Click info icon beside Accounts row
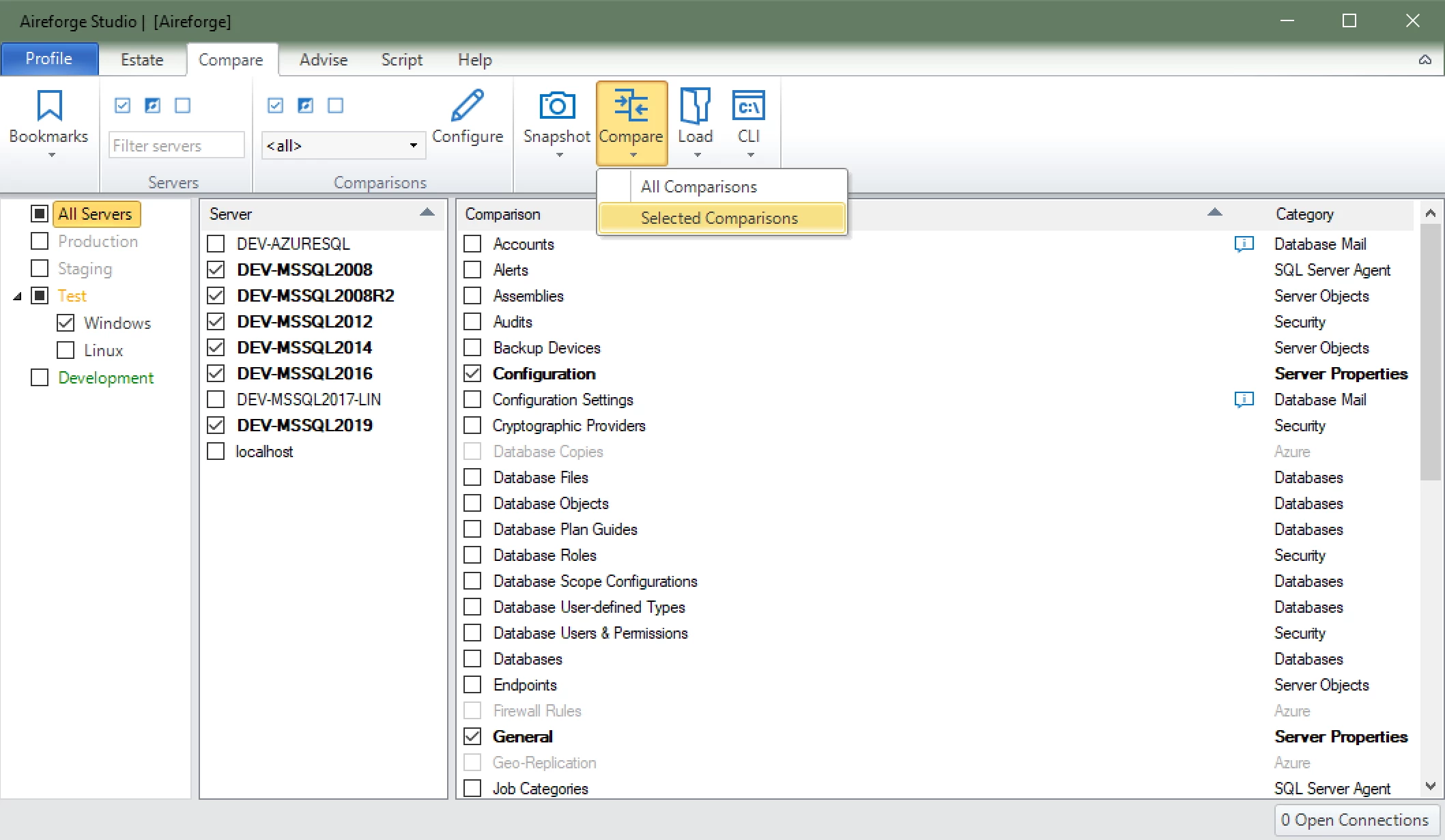1445x840 pixels. click(1244, 244)
